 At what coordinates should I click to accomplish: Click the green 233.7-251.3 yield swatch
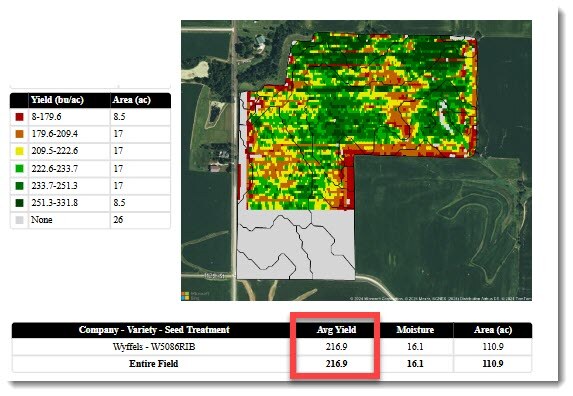(x=19, y=186)
